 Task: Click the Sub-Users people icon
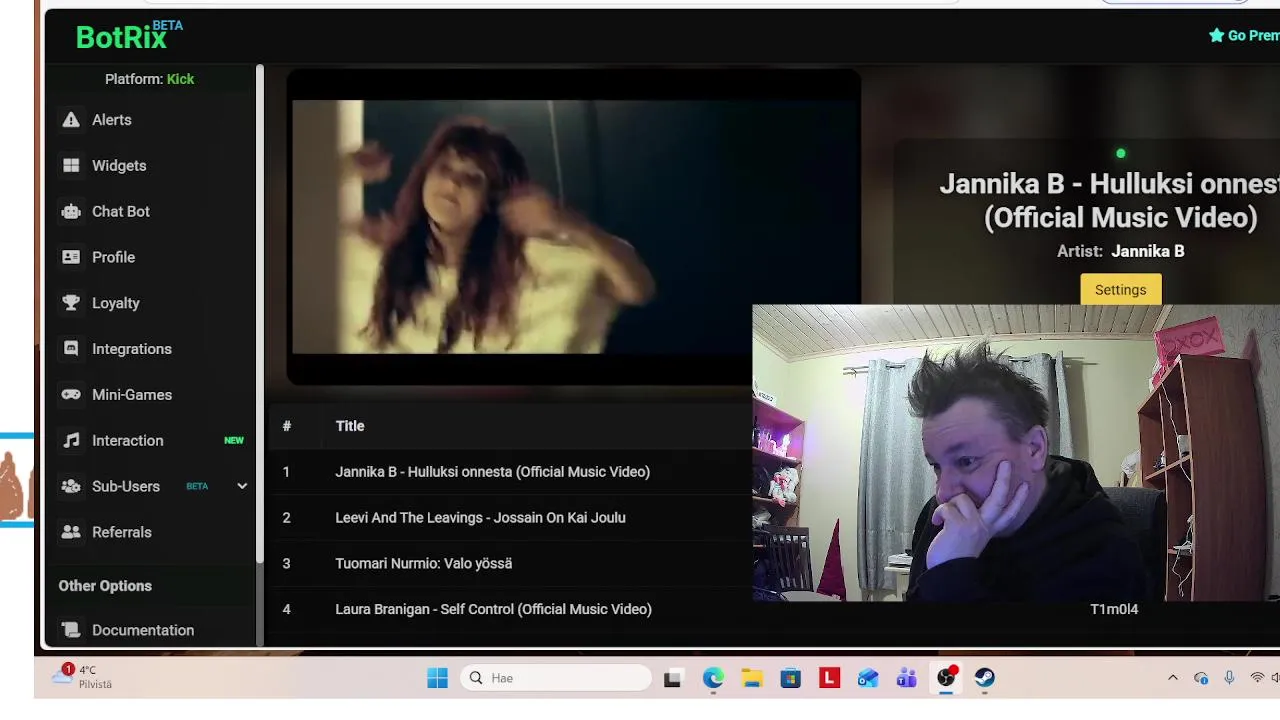click(71, 486)
